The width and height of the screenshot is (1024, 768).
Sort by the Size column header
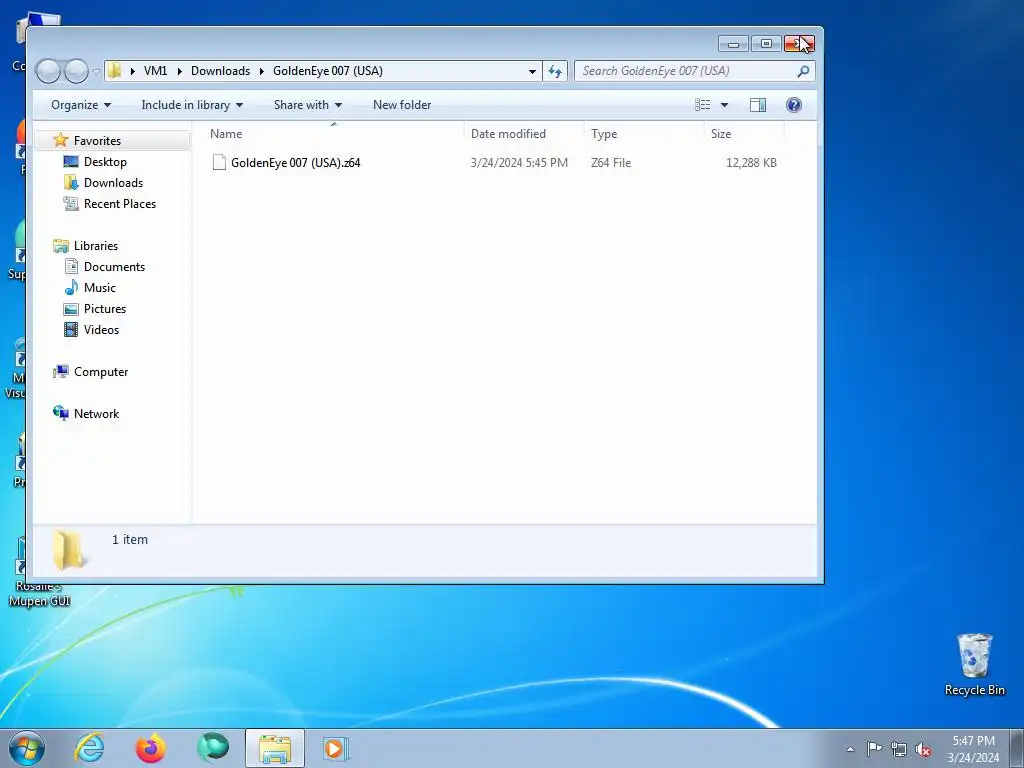[x=744, y=134]
